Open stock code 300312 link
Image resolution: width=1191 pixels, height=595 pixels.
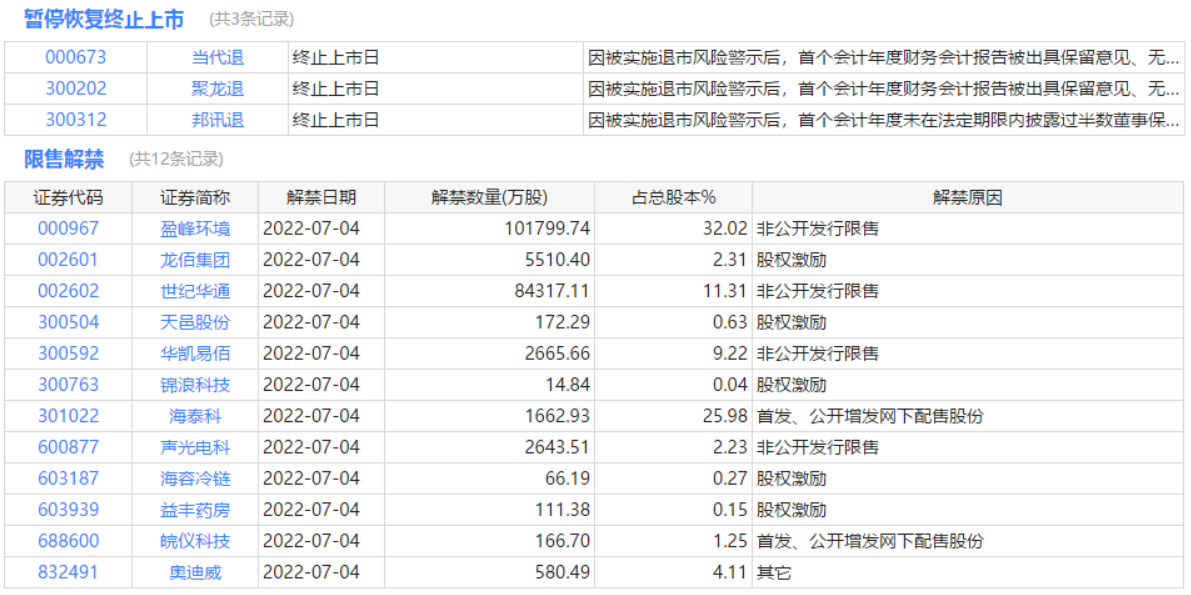[76, 120]
